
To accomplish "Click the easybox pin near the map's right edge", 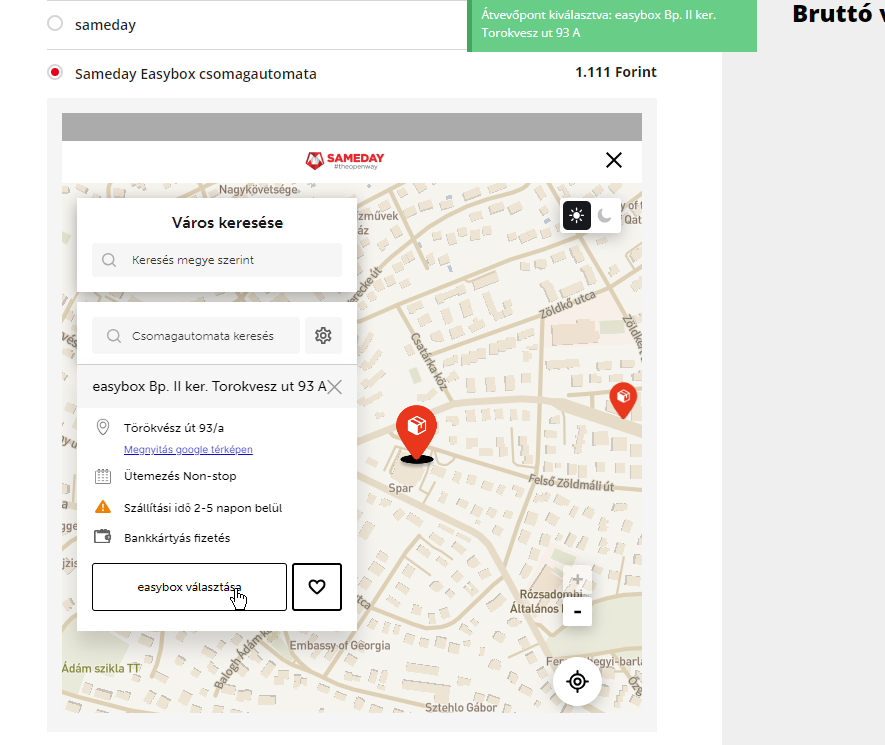I will pyautogui.click(x=623, y=400).
